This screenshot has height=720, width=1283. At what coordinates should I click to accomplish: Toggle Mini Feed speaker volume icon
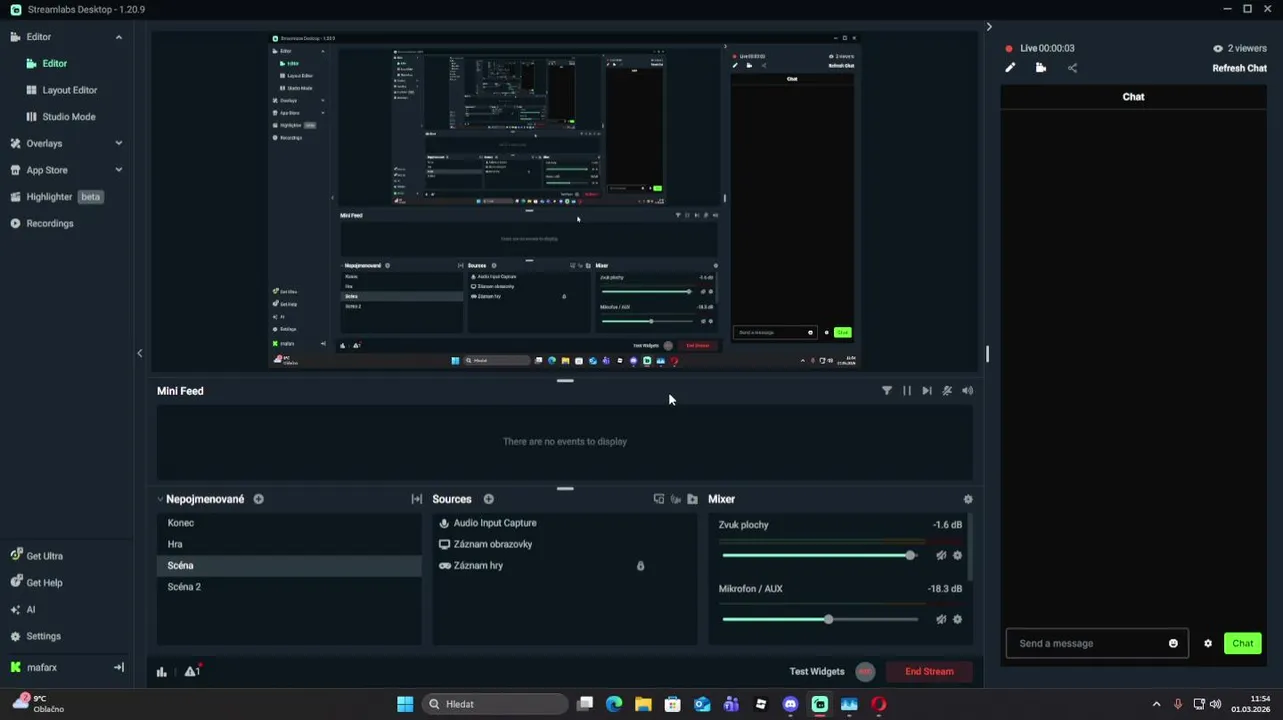pyautogui.click(x=967, y=391)
